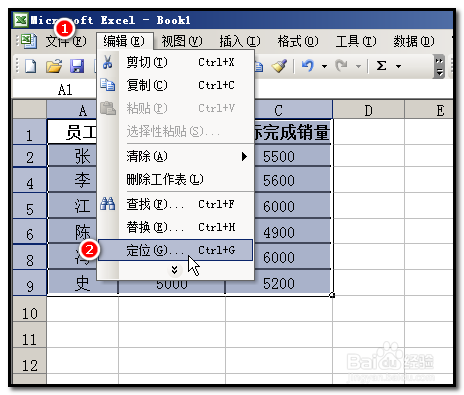Select row 2 header
Screen dimensions: 464x395
pyautogui.click(x=30, y=156)
